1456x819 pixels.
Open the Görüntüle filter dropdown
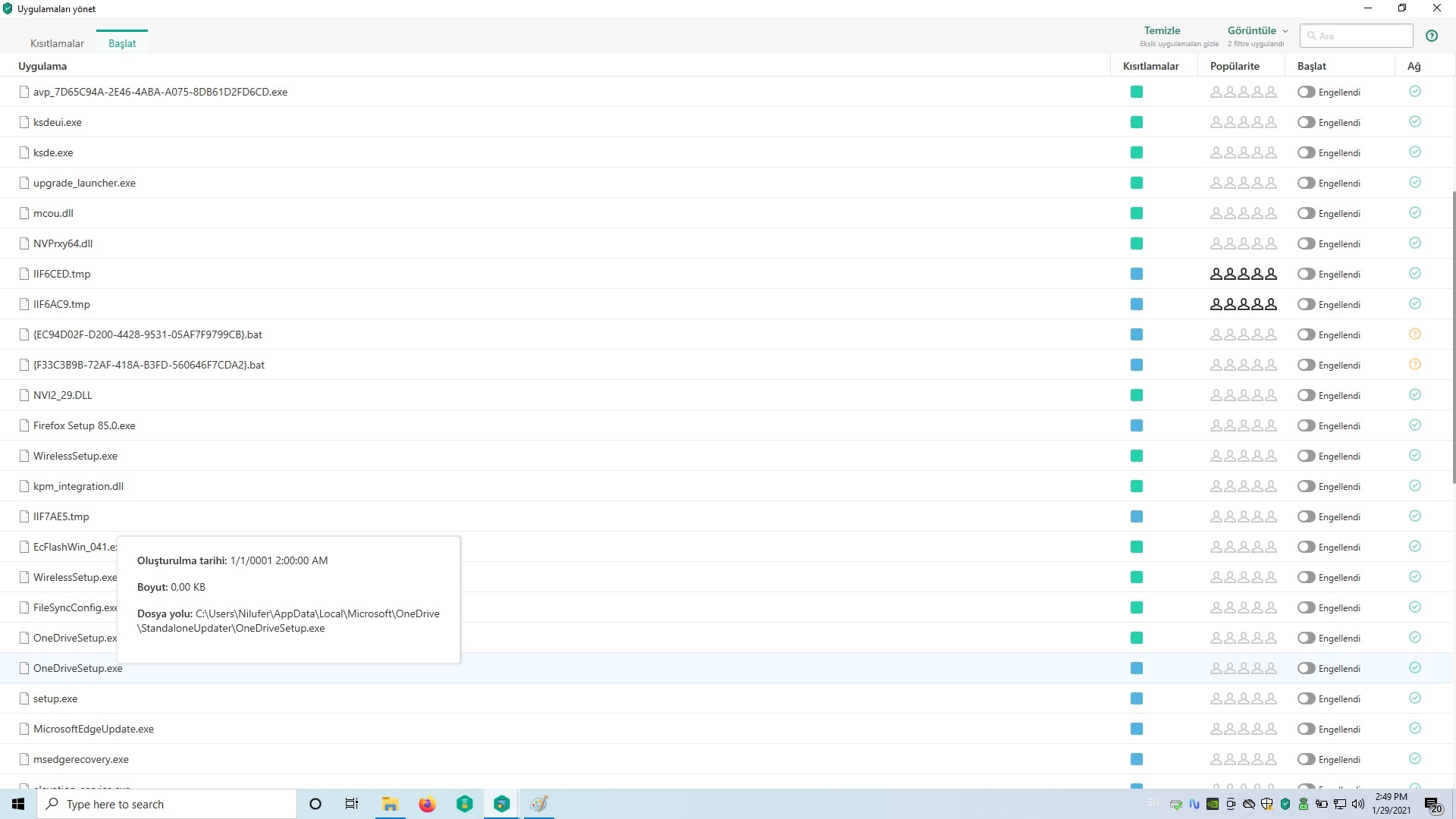1257,31
